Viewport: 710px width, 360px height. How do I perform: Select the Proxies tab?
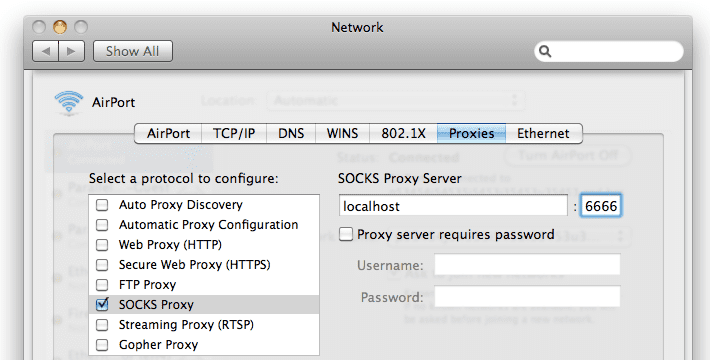[471, 134]
